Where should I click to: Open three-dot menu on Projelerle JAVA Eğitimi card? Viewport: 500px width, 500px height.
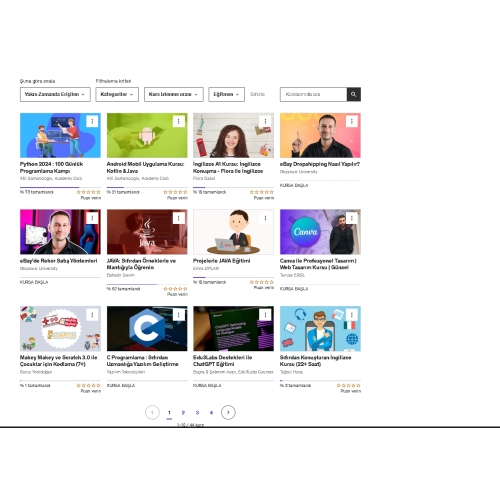click(265, 218)
